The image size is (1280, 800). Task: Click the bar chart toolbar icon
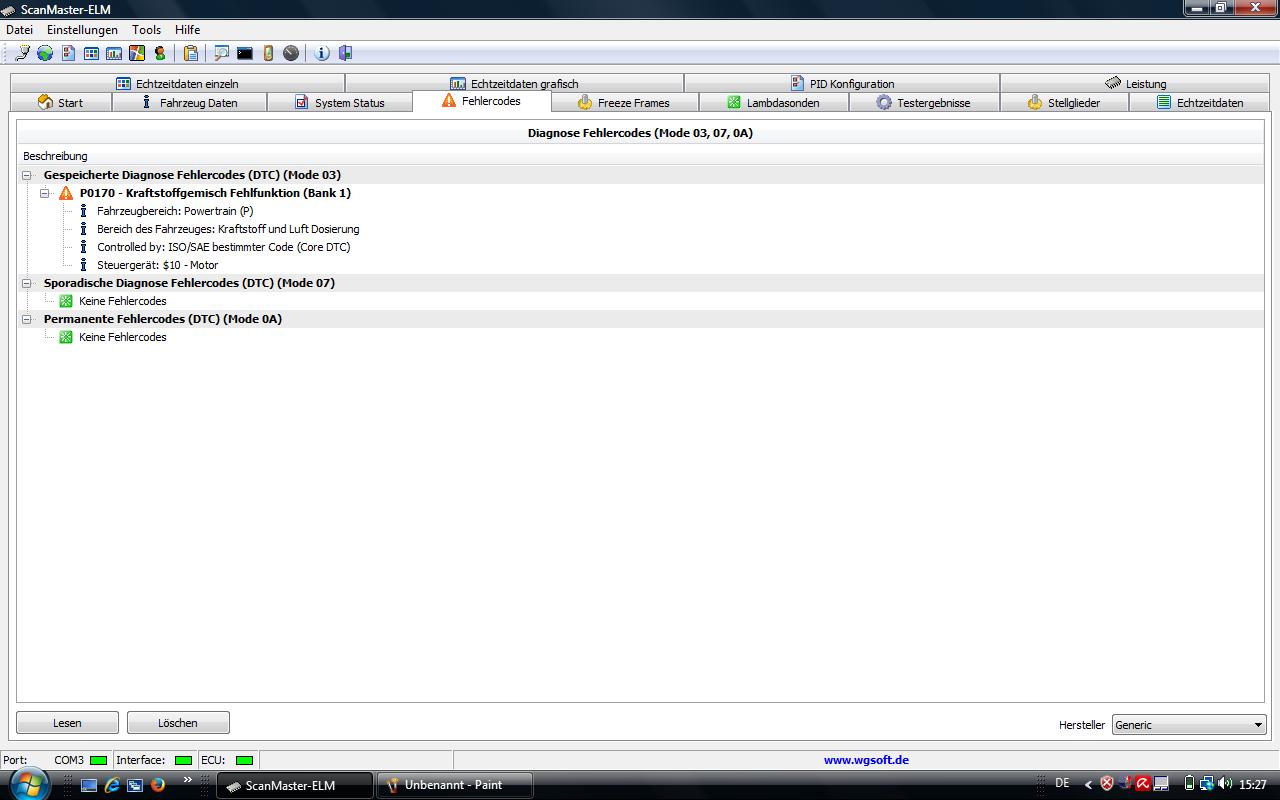pos(114,53)
